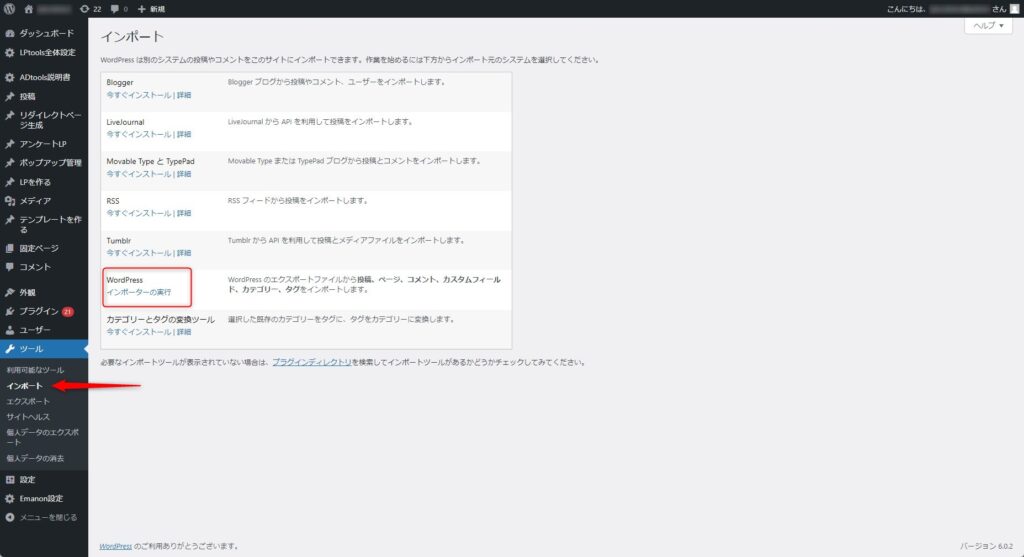This screenshot has width=1024, height=557.
Task: Select サイトヘルス submenu item
Action: (x=27, y=417)
